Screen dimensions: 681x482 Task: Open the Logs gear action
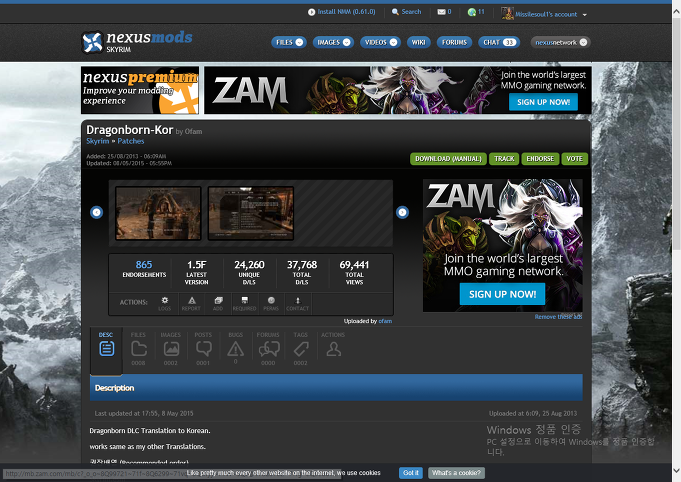click(165, 303)
